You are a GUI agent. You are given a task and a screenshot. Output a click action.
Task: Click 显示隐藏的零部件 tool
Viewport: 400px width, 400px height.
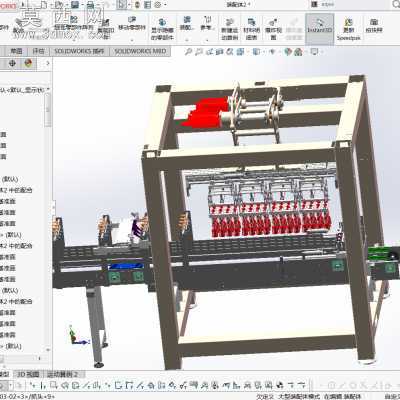(162, 29)
